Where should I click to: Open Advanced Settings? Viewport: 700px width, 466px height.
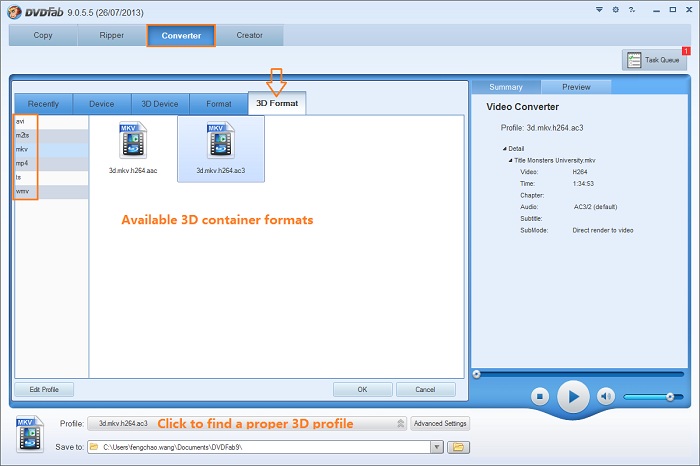[440, 423]
